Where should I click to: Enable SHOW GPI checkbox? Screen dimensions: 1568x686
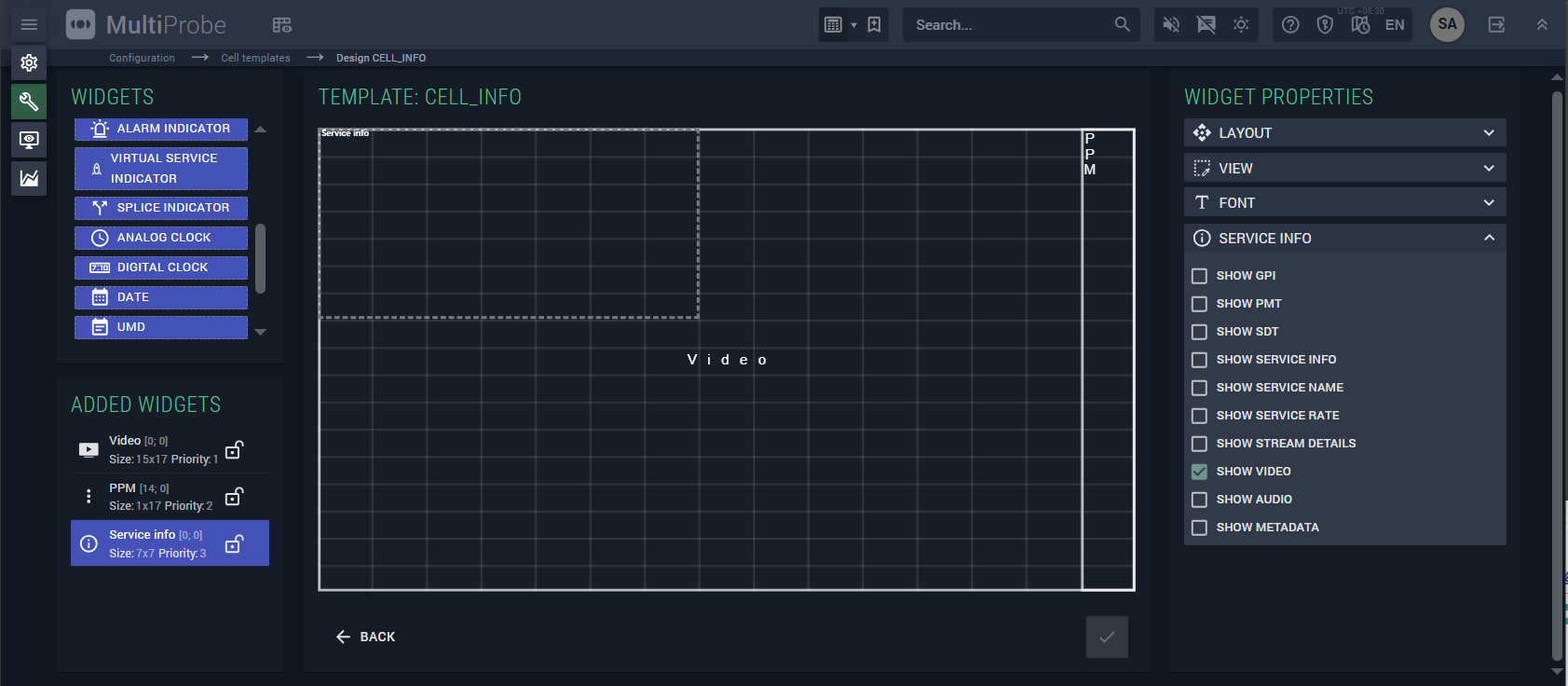[x=1199, y=276]
